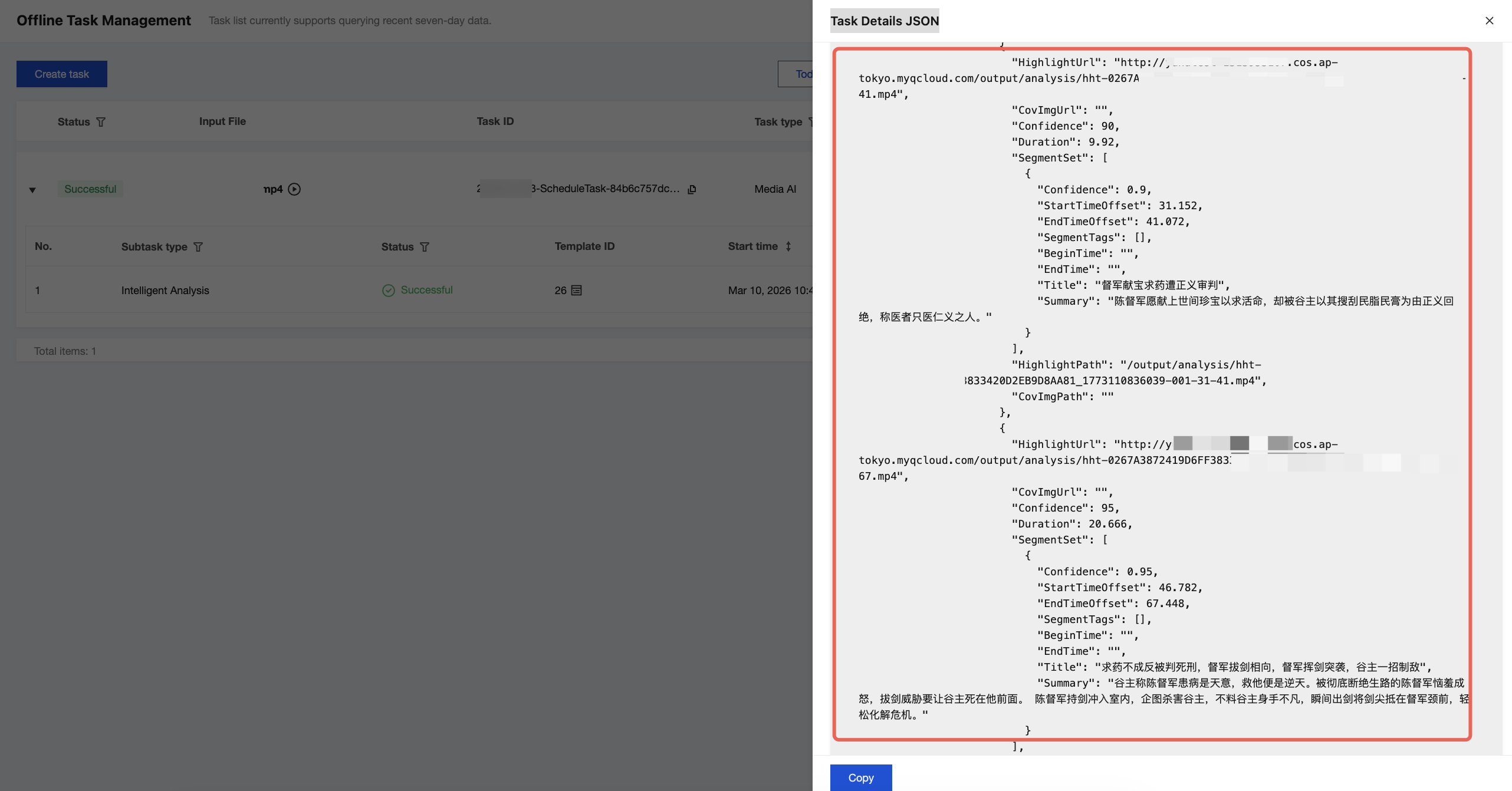The image size is (1512, 791).
Task: Click the Task ID column header
Action: pos(495,121)
